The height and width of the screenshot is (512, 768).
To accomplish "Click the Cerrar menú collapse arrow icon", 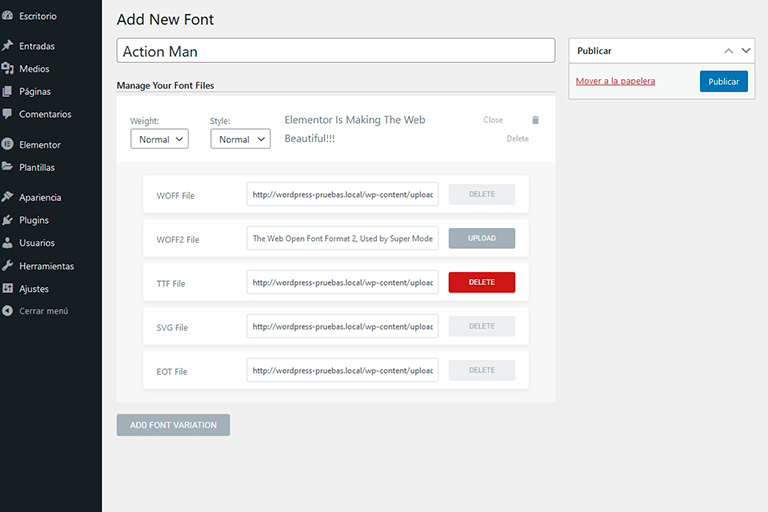I will coord(7,311).
